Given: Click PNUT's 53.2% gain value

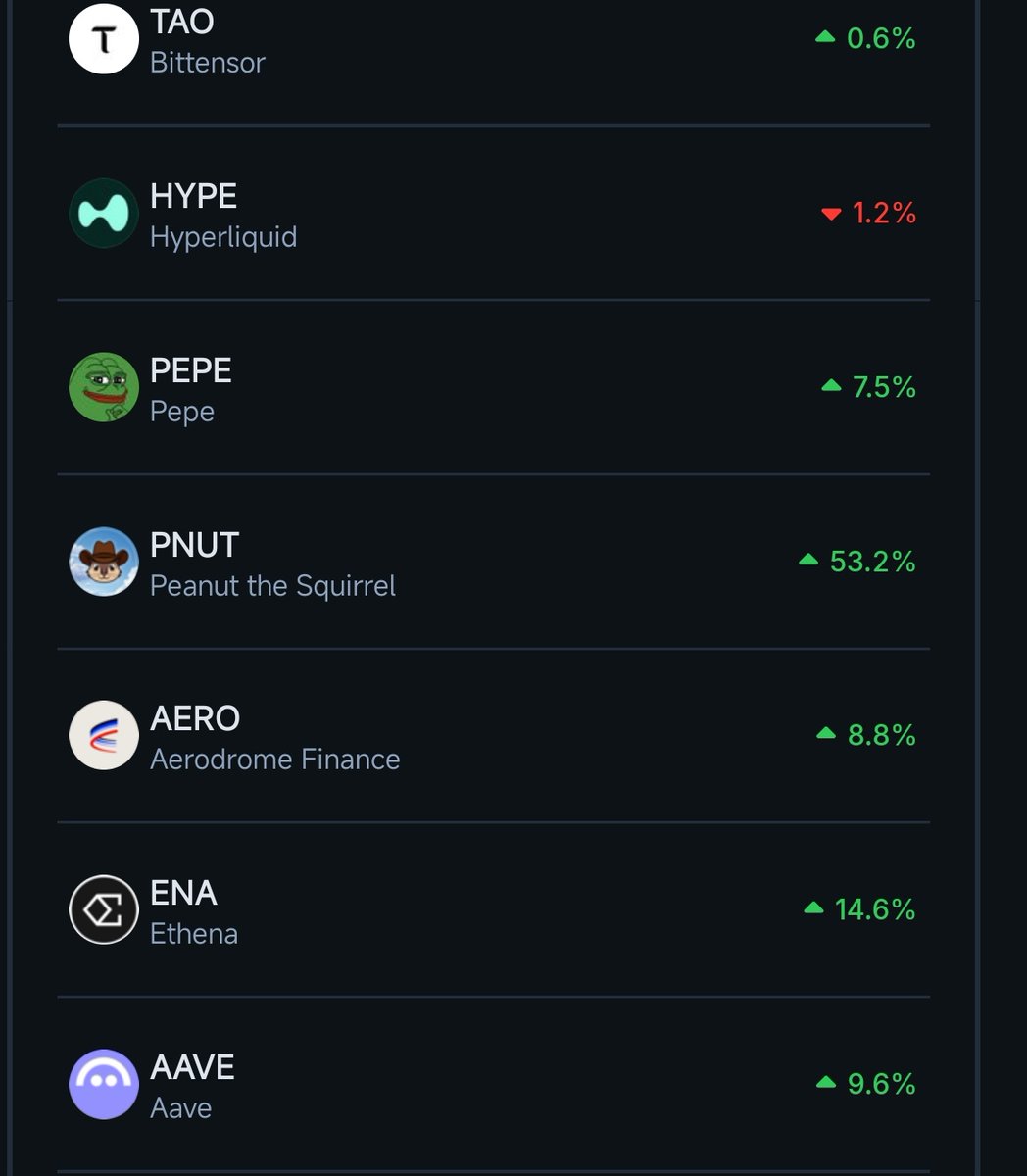Looking at the screenshot, I should tap(872, 562).
